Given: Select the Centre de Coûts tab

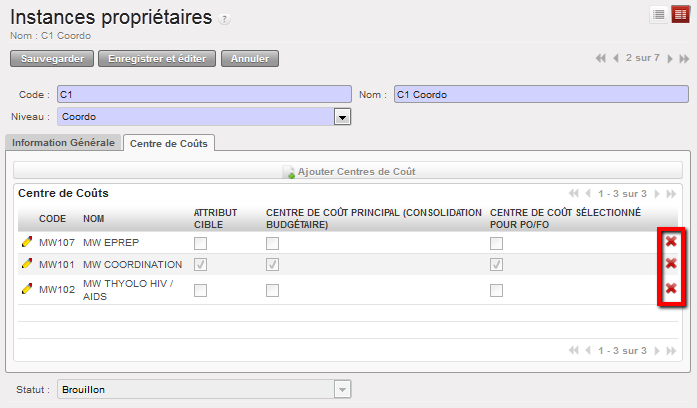Looking at the screenshot, I should coord(169,143).
